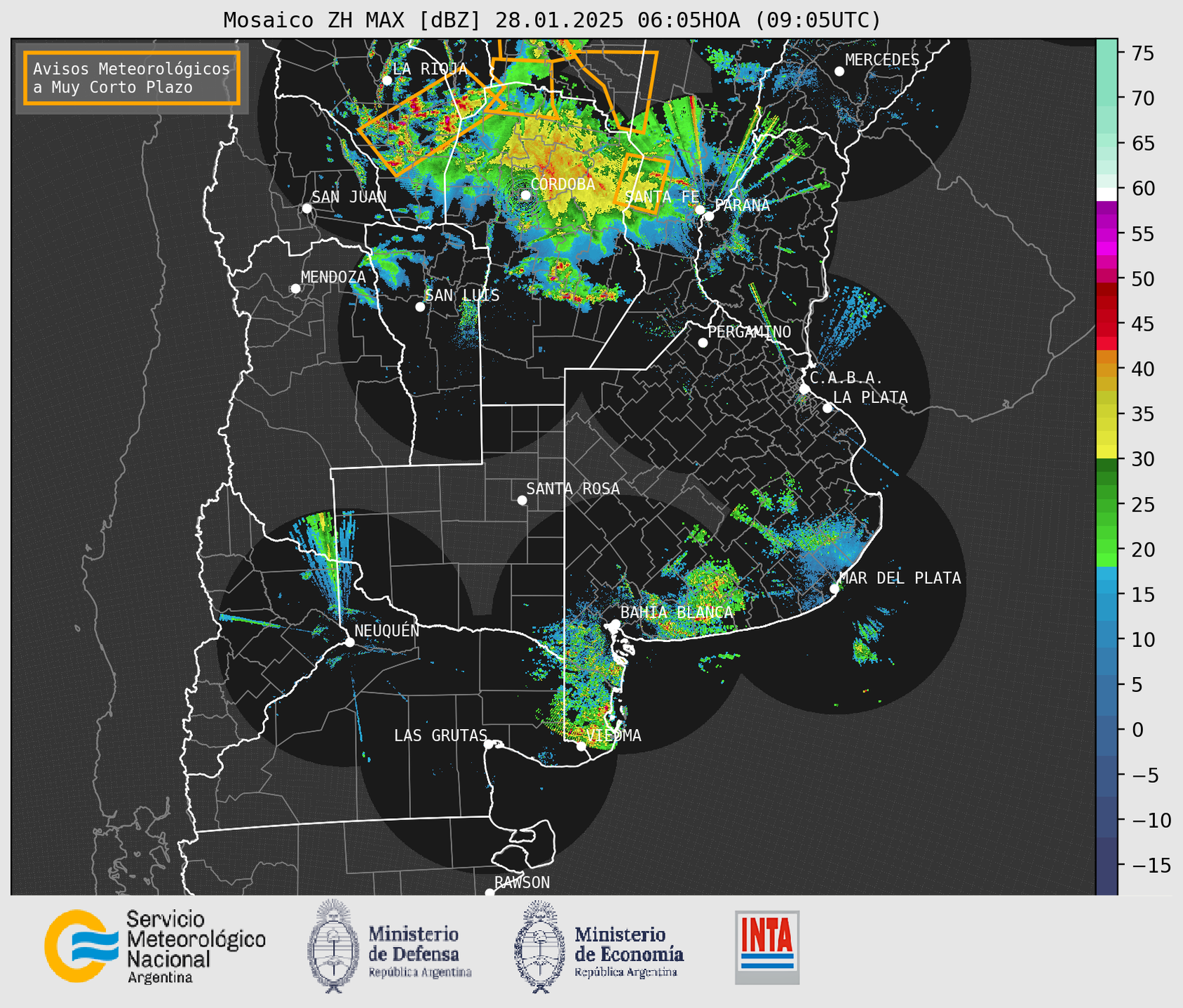Click the Ministerio de Defensa text

point(419,952)
